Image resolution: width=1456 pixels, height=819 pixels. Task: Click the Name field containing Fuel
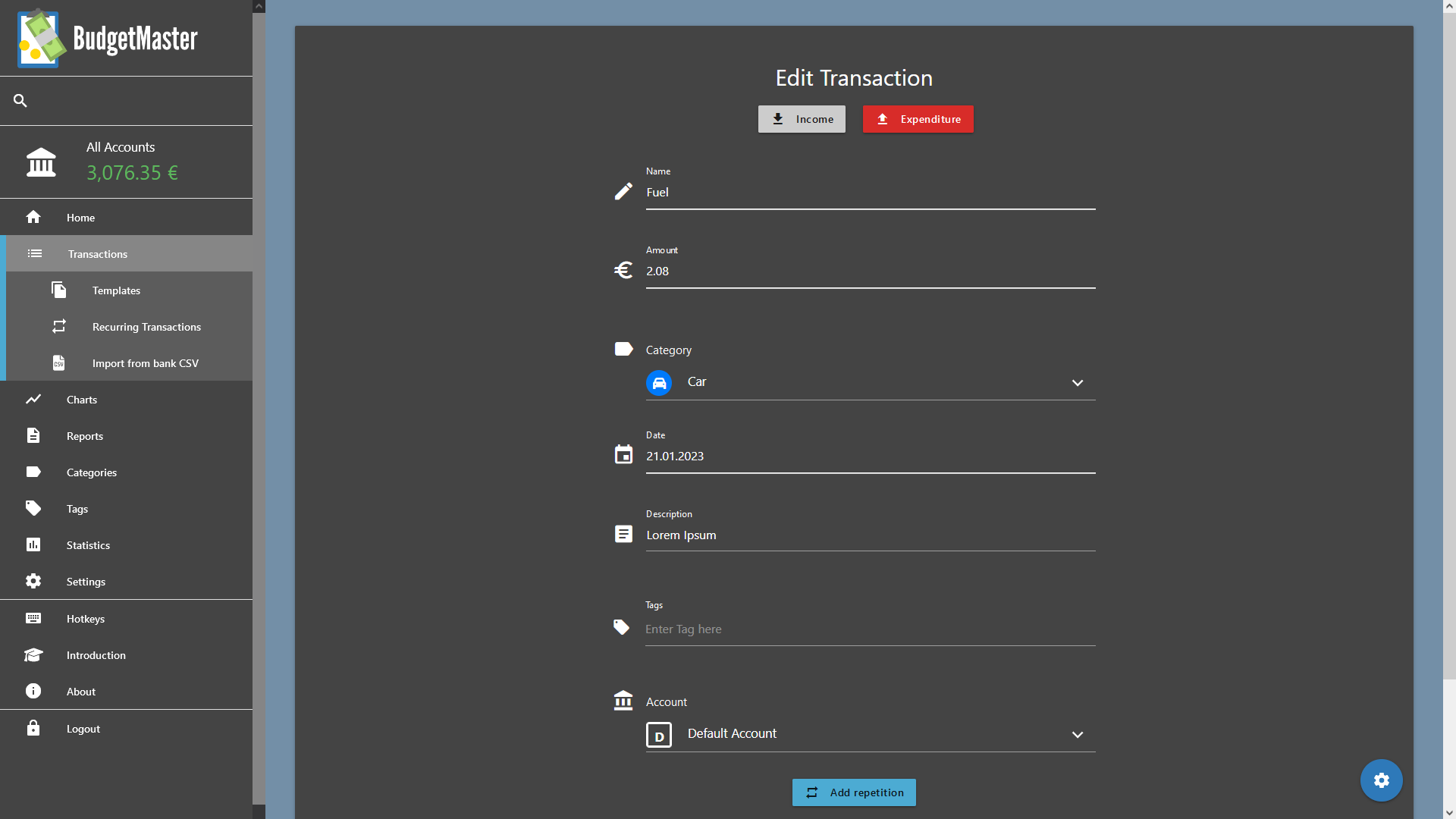(871, 193)
